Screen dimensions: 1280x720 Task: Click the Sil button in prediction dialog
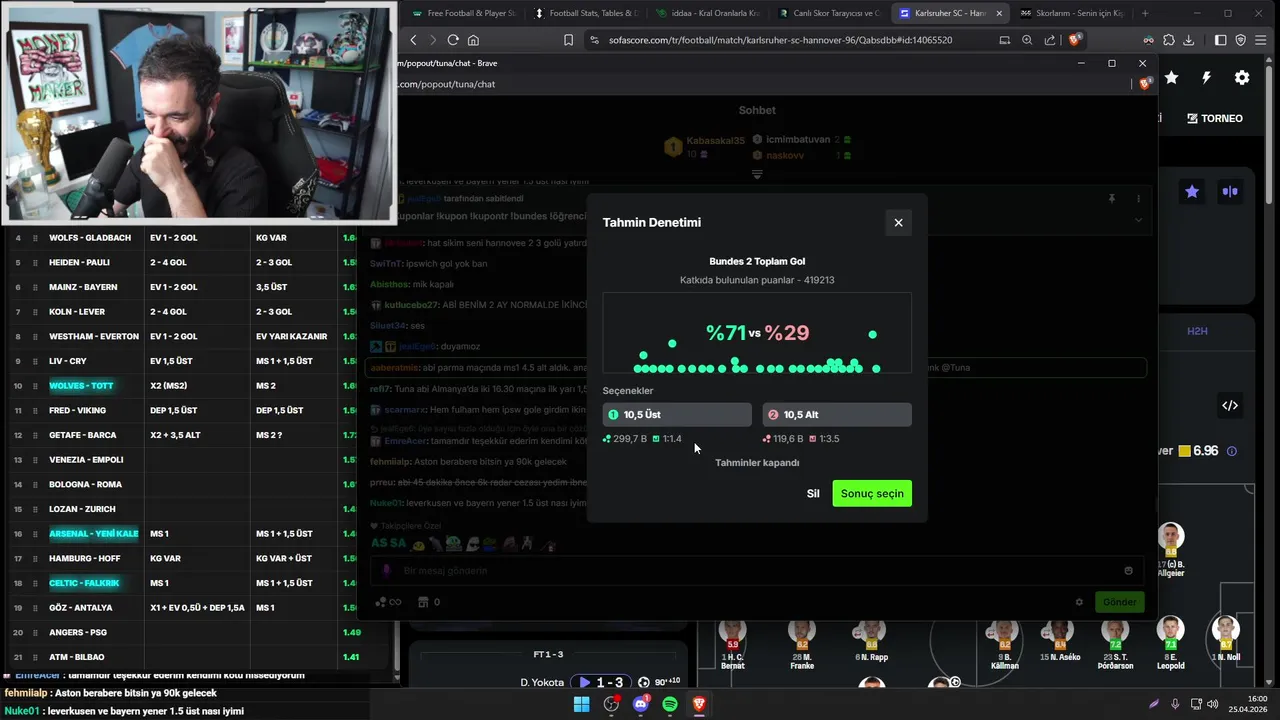tap(813, 494)
